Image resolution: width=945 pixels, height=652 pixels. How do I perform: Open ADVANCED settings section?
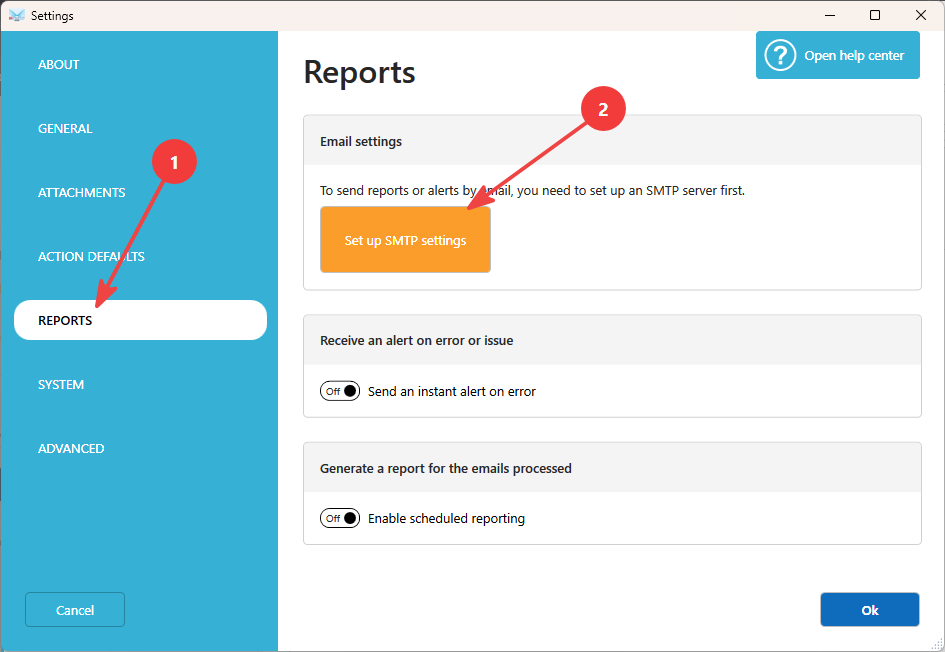point(71,448)
